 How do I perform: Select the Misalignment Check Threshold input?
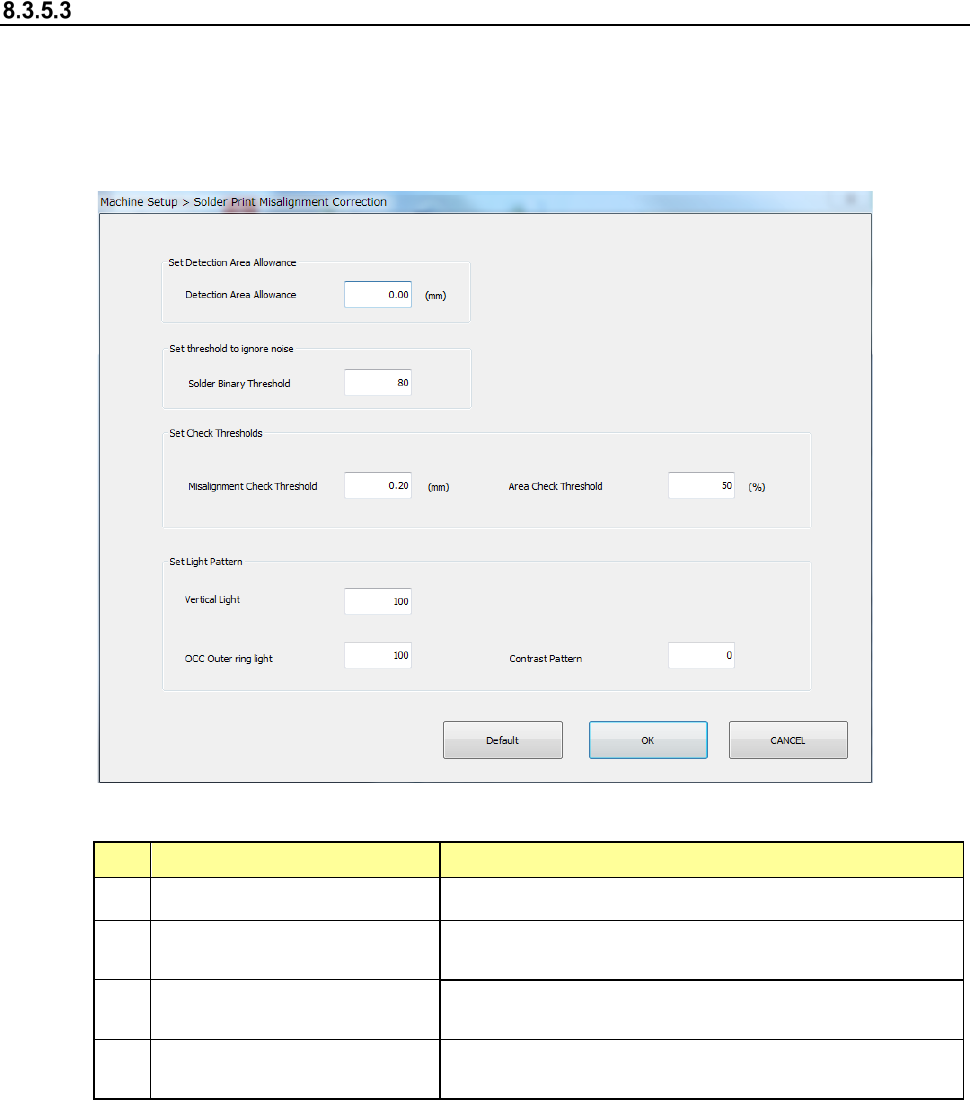coord(377,485)
